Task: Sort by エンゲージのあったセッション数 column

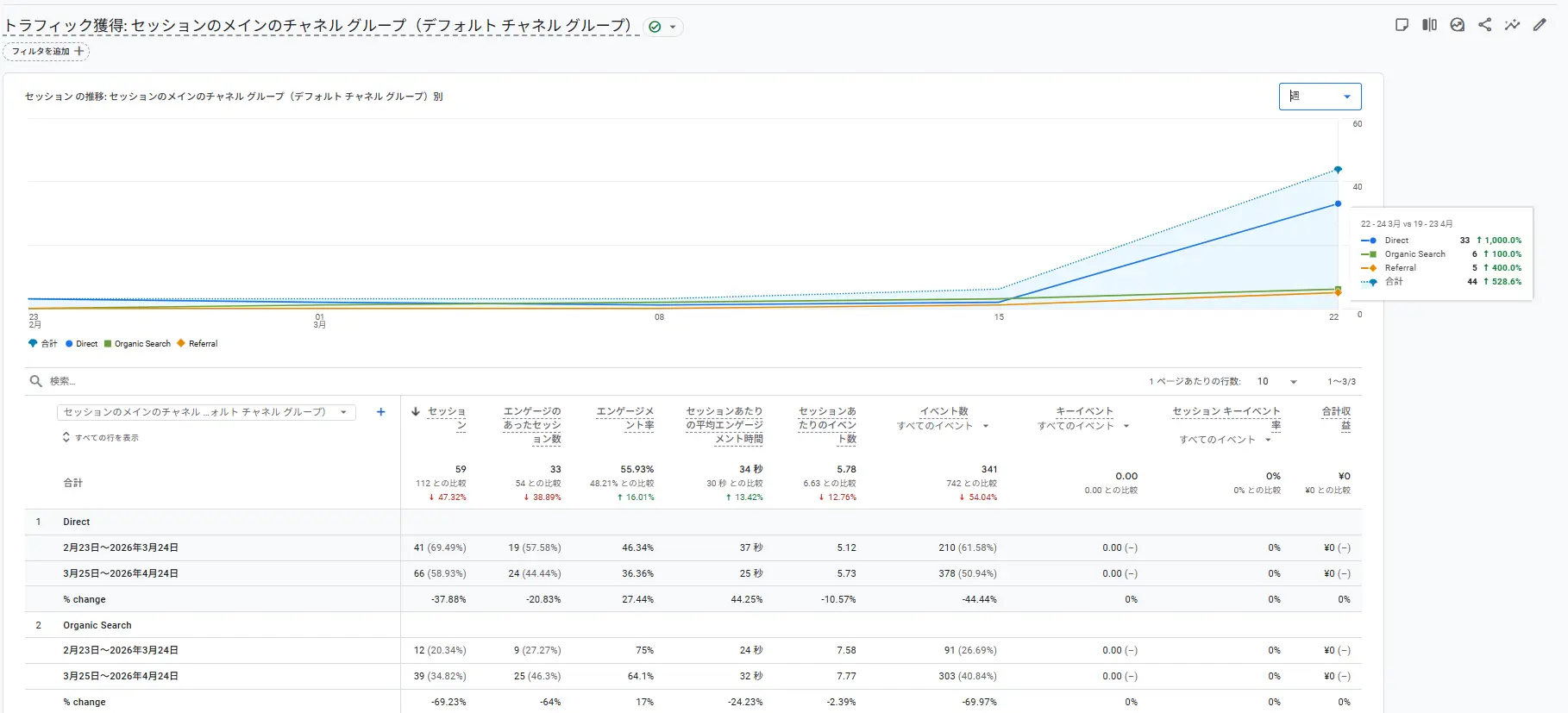Action: (x=532, y=425)
